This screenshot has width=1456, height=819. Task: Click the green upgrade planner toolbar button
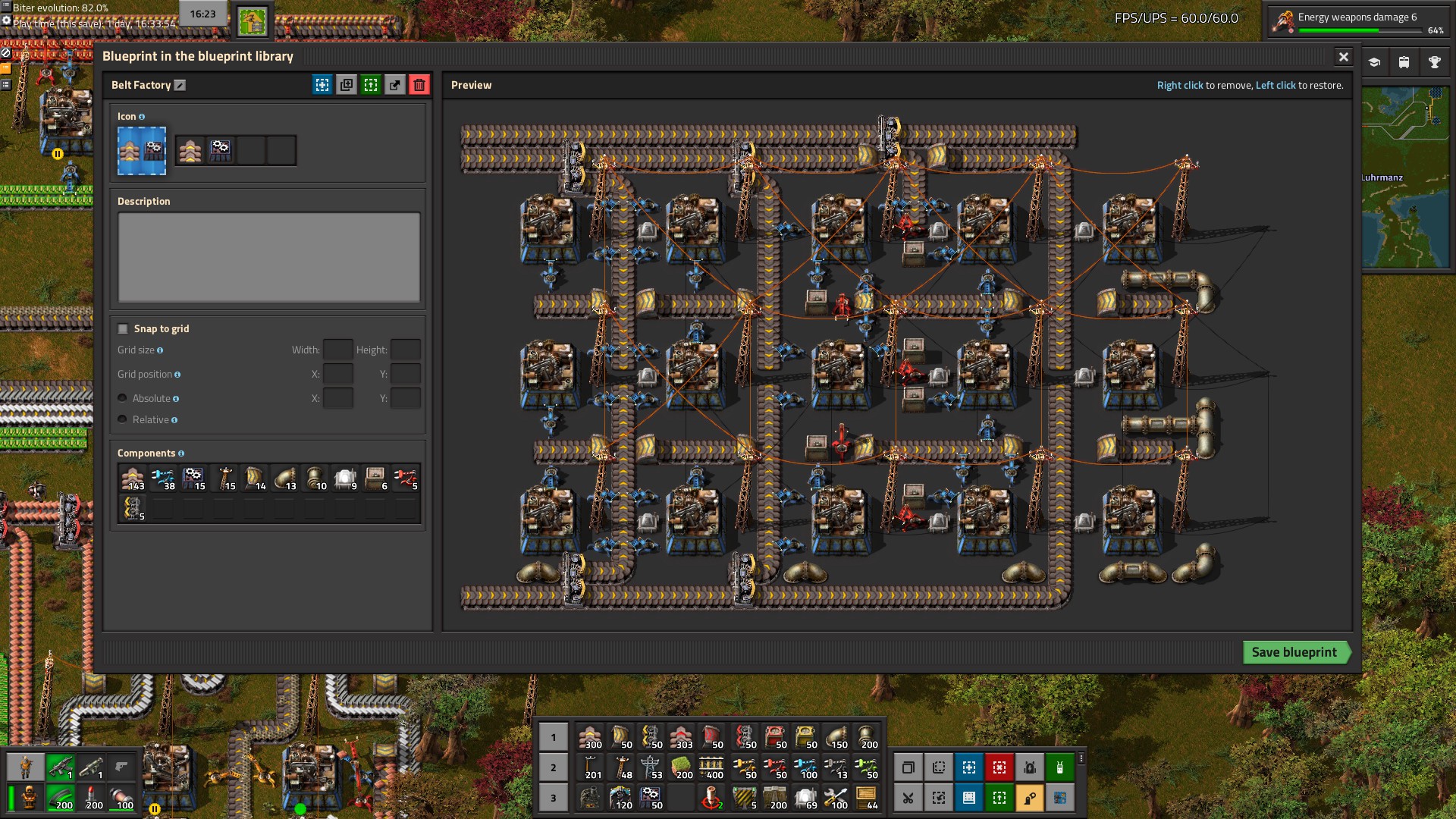point(371,85)
